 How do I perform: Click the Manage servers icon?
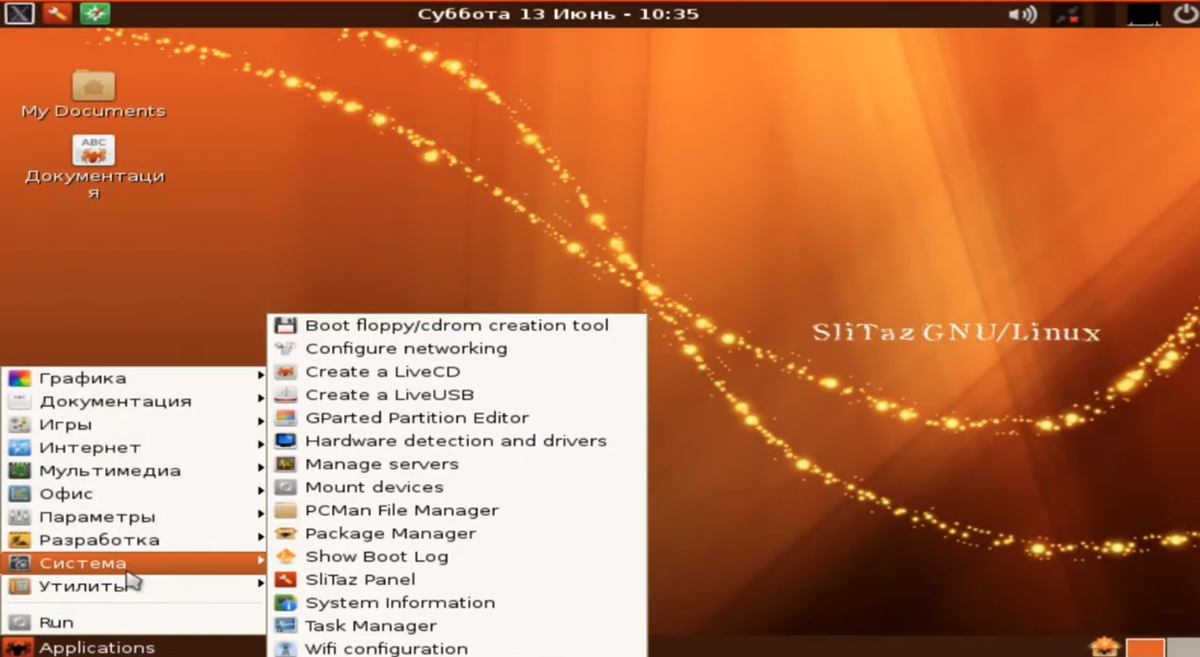286,464
